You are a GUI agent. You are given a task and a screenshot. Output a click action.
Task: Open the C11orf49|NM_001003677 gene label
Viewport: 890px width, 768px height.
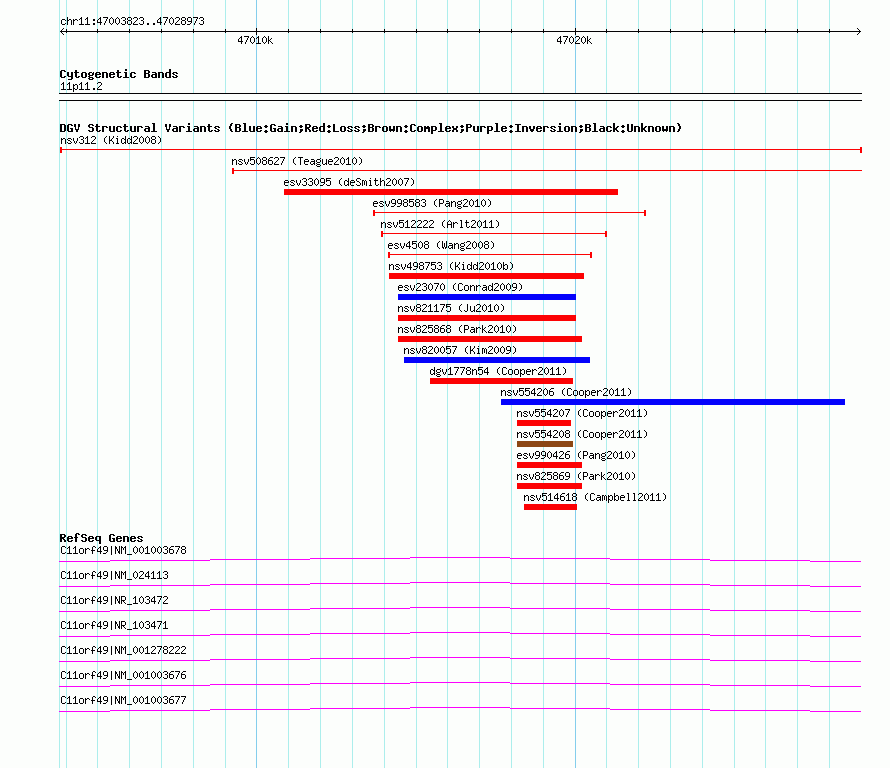(123, 700)
